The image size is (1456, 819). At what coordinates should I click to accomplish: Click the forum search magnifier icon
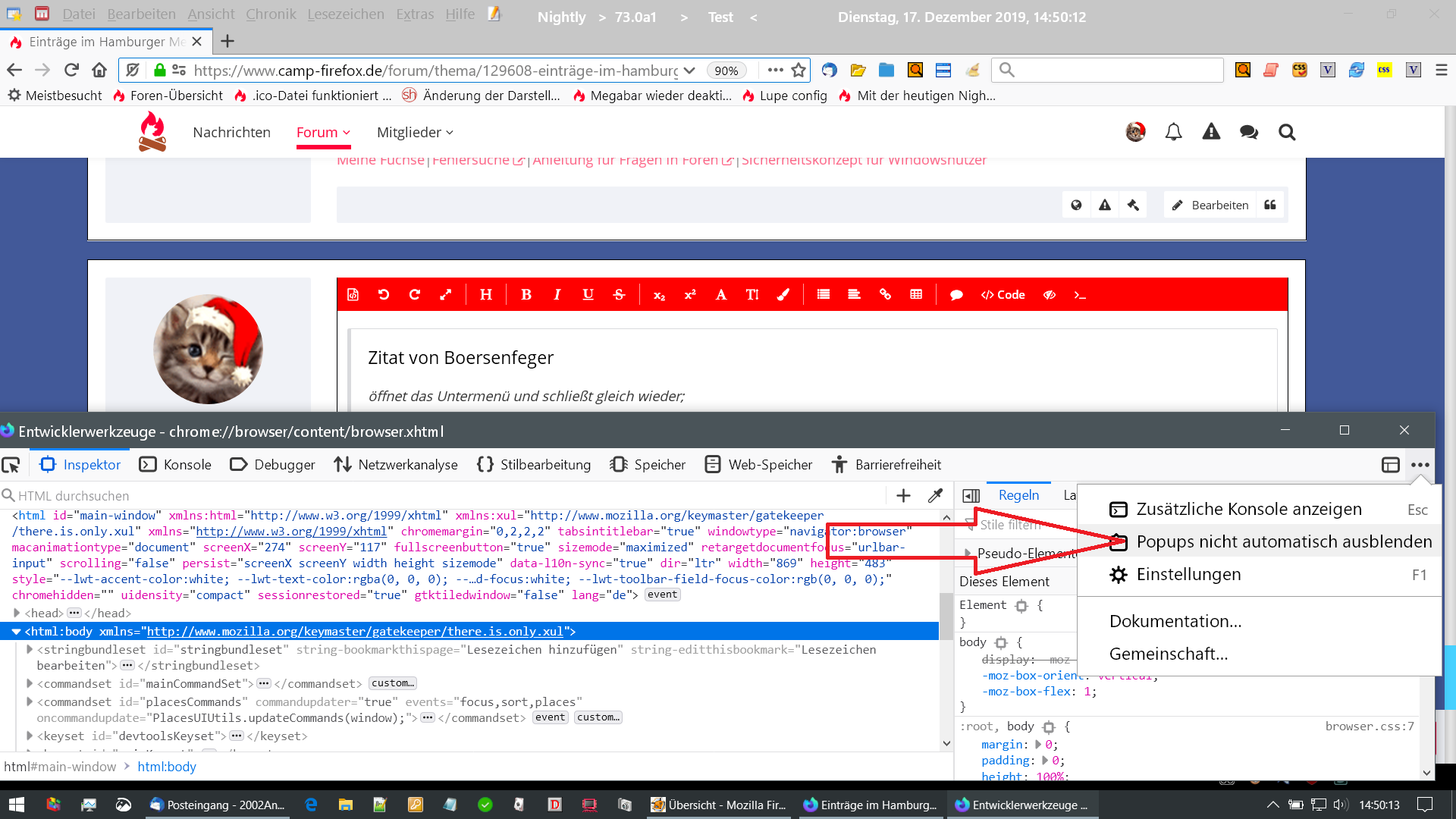click(x=1287, y=133)
